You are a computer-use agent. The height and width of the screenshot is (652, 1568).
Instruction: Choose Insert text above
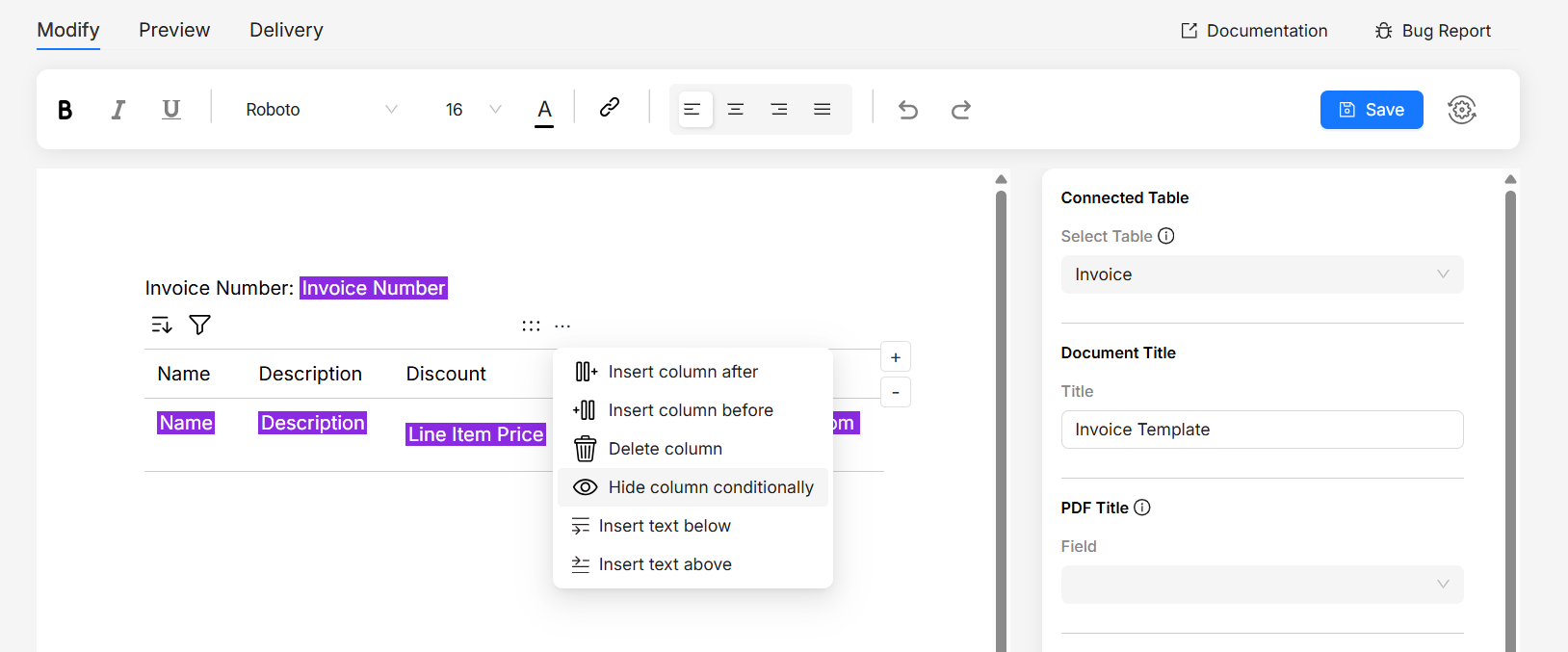[693, 564]
